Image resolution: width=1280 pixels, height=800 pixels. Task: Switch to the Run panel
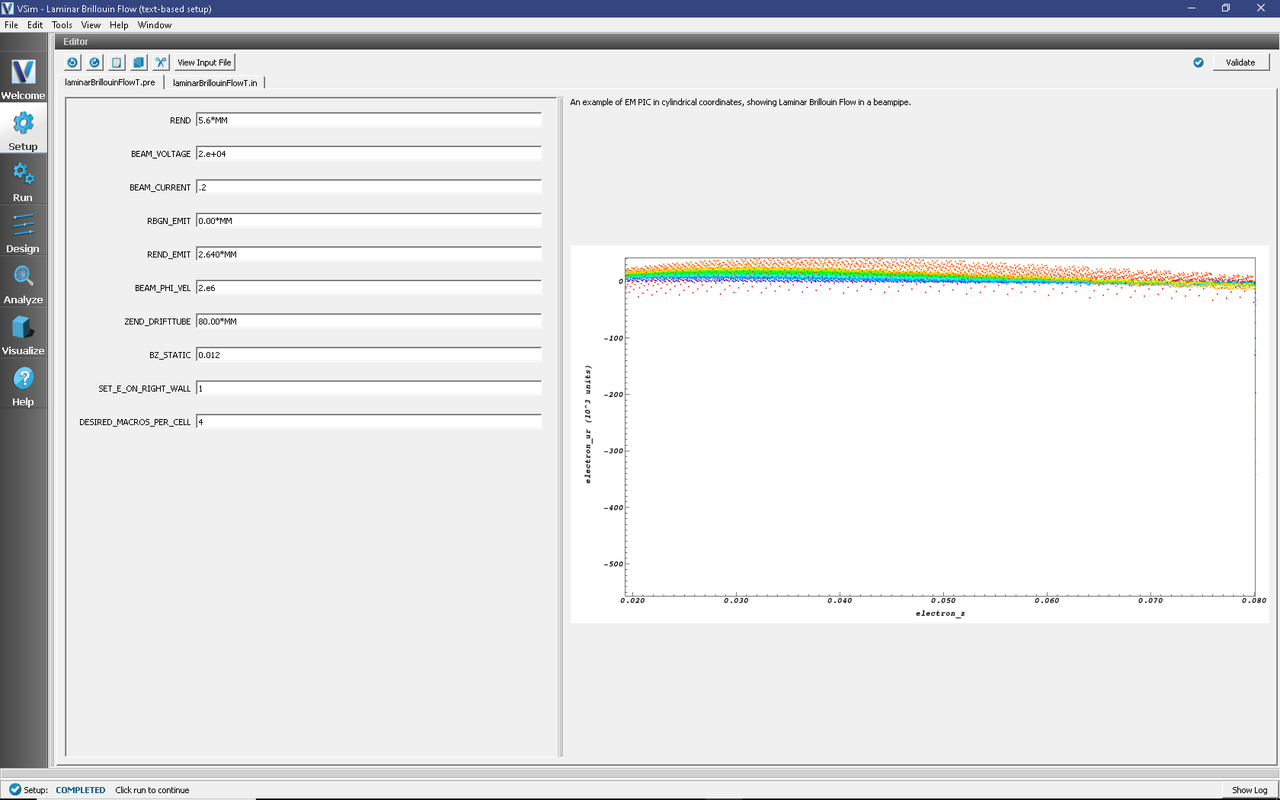click(23, 182)
